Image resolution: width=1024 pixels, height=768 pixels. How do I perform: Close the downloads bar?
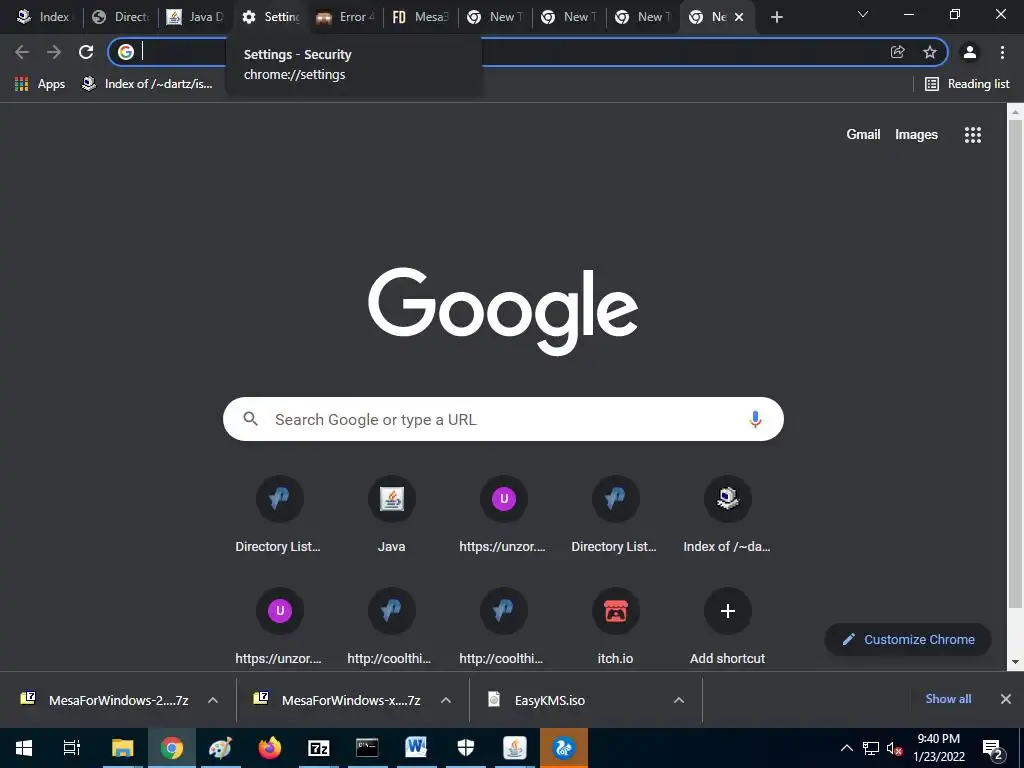[x=1006, y=699]
